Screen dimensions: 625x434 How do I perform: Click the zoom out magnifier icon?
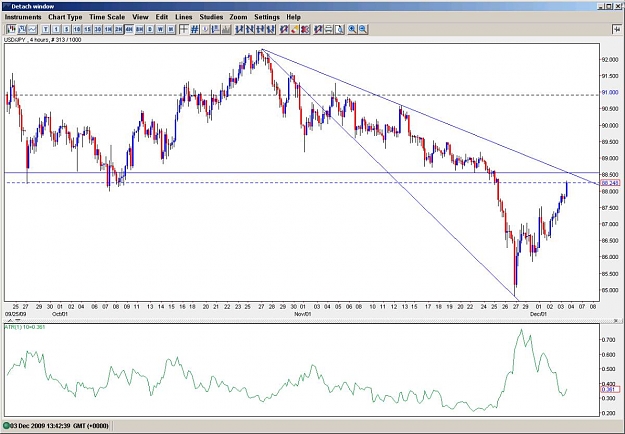(x=363, y=29)
